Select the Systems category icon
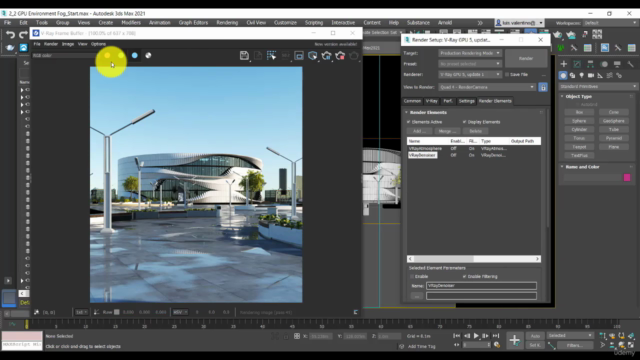Screen dimensions: 640x360 (x=619, y=76)
